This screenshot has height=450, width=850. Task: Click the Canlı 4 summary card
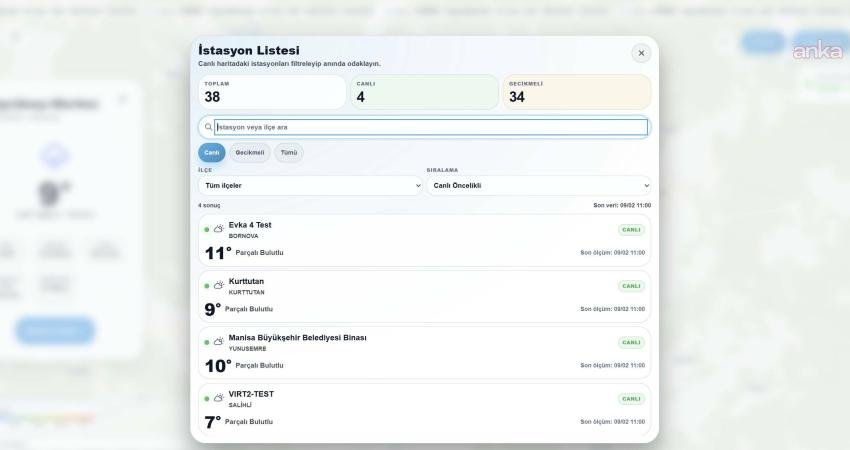pyautogui.click(x=424, y=92)
